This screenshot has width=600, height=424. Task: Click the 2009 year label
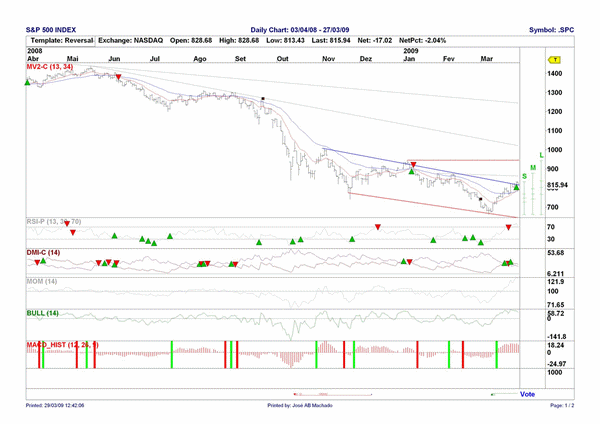point(411,51)
